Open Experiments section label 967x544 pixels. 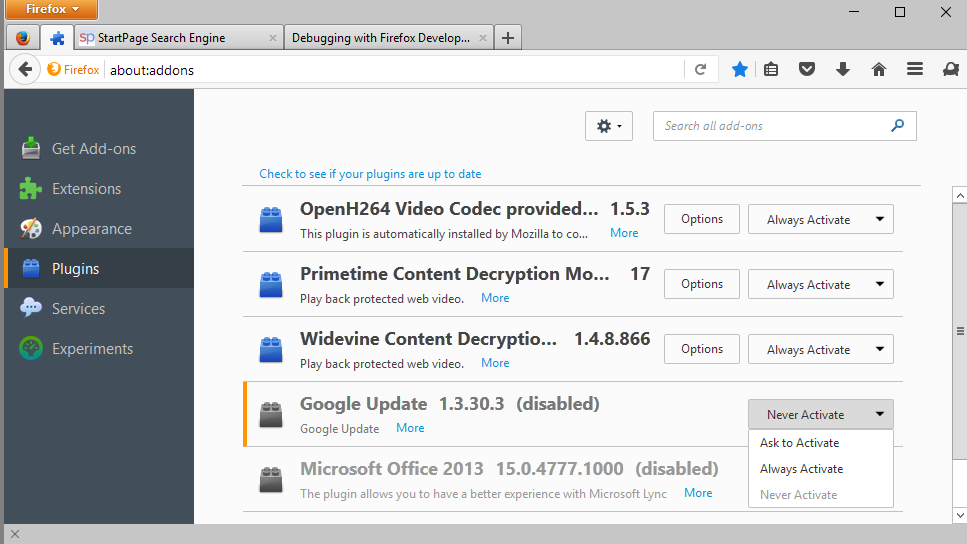93,348
